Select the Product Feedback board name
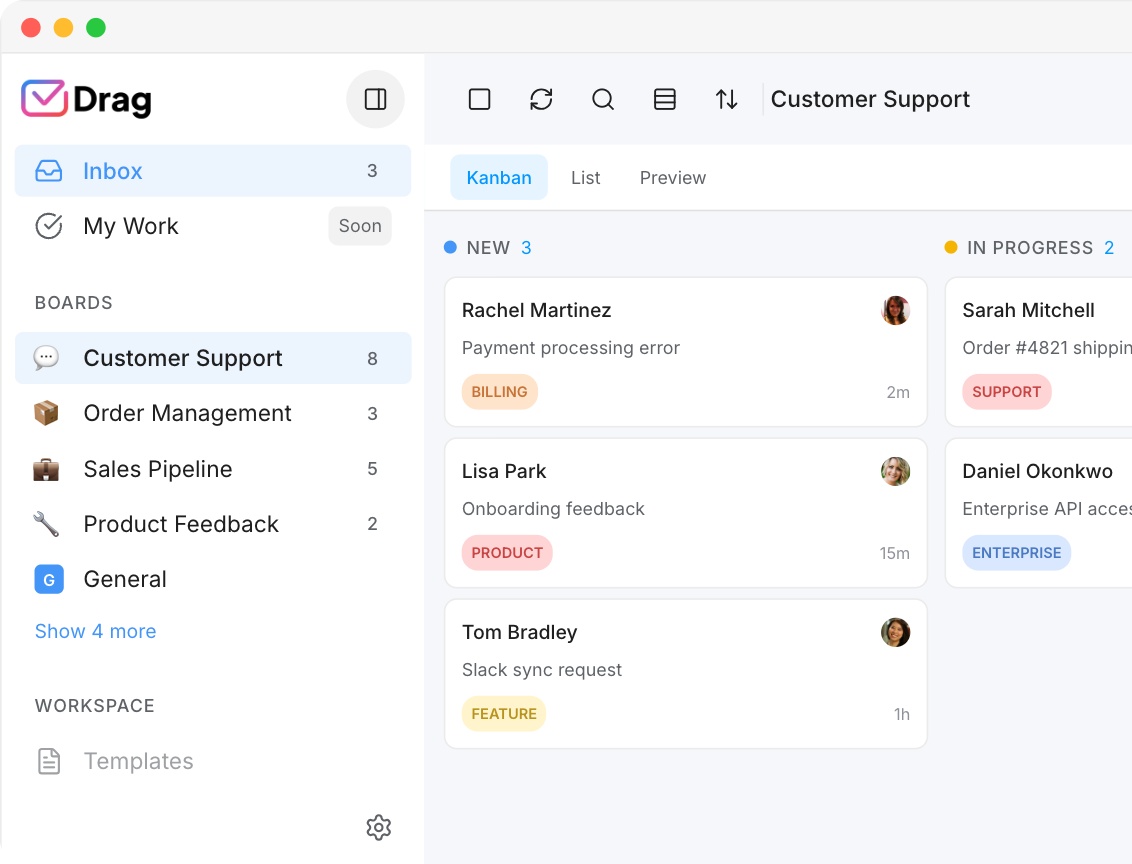1132x864 pixels. (181, 524)
